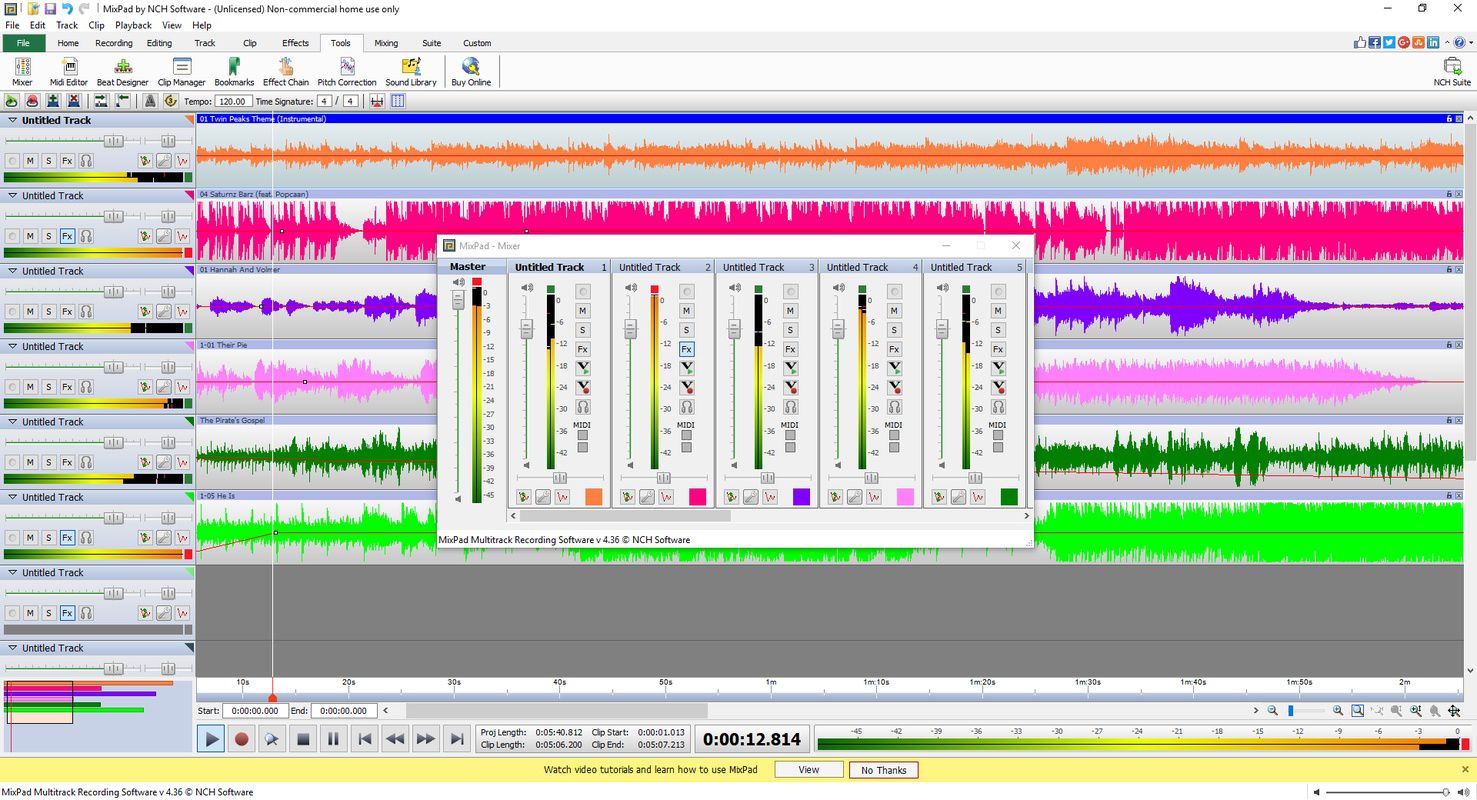Screen dimensions: 1477x800
Task: Jump to the project end using the transport
Action: pos(457,739)
